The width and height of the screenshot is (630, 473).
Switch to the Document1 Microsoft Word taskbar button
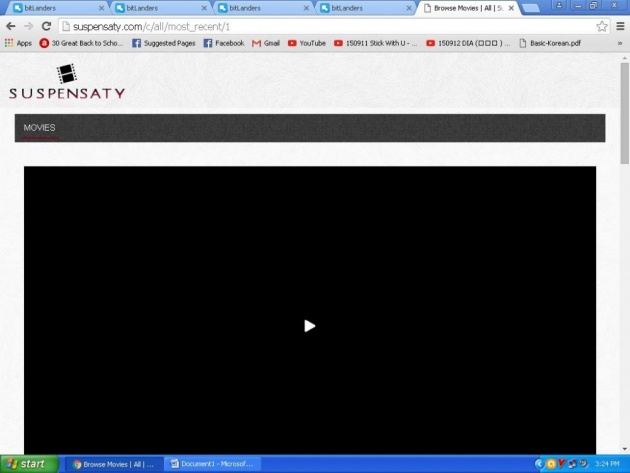[x=213, y=464]
